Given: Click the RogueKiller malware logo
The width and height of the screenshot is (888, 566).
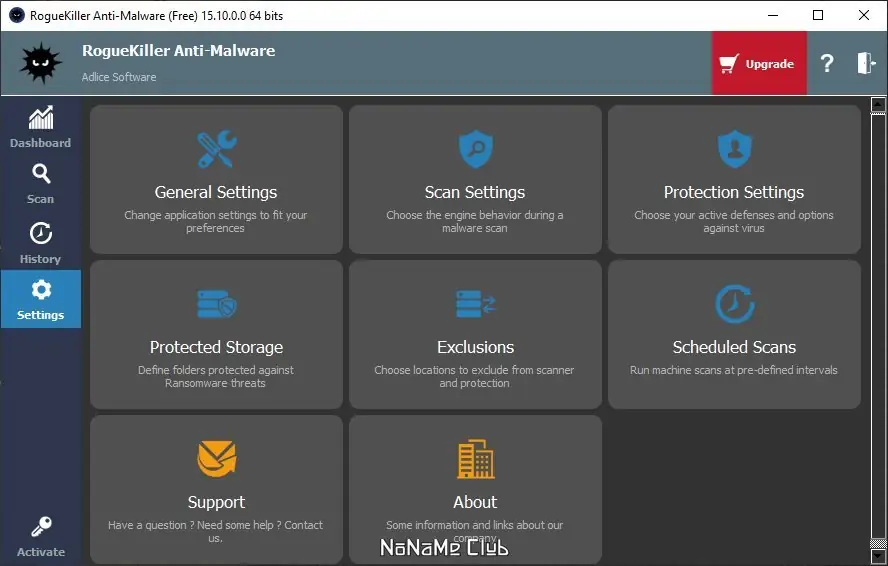Looking at the screenshot, I should pos(41,64).
